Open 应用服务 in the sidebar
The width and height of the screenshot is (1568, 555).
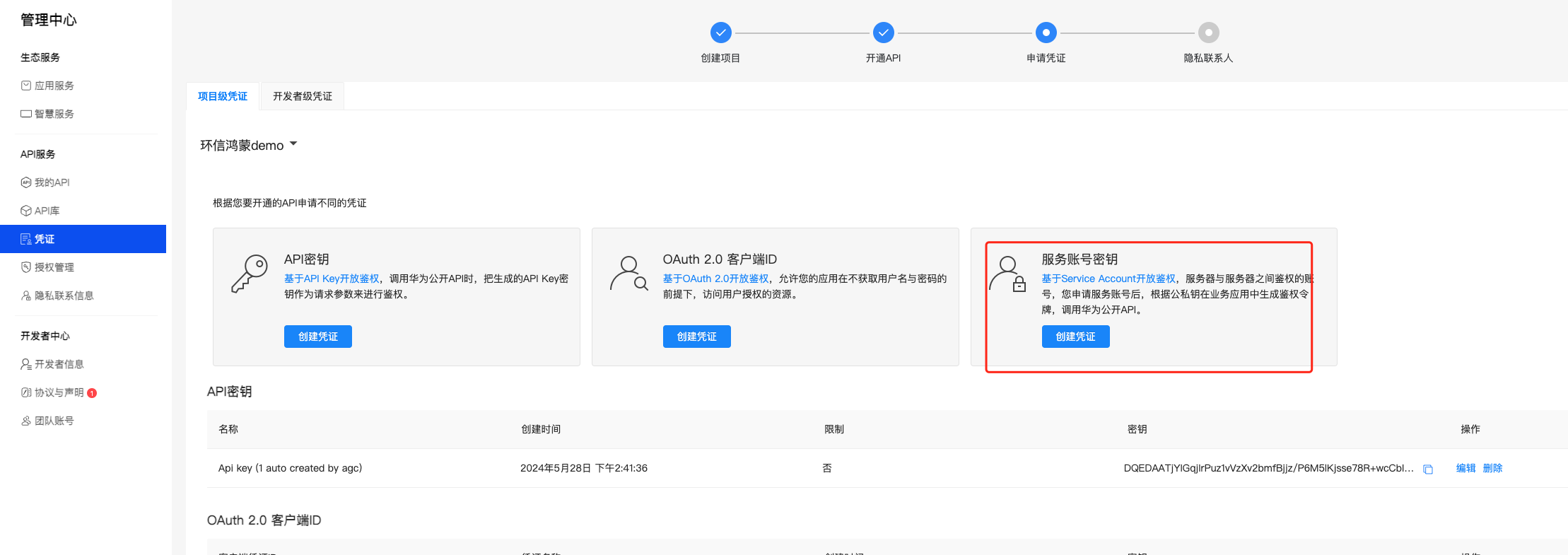[x=54, y=86]
